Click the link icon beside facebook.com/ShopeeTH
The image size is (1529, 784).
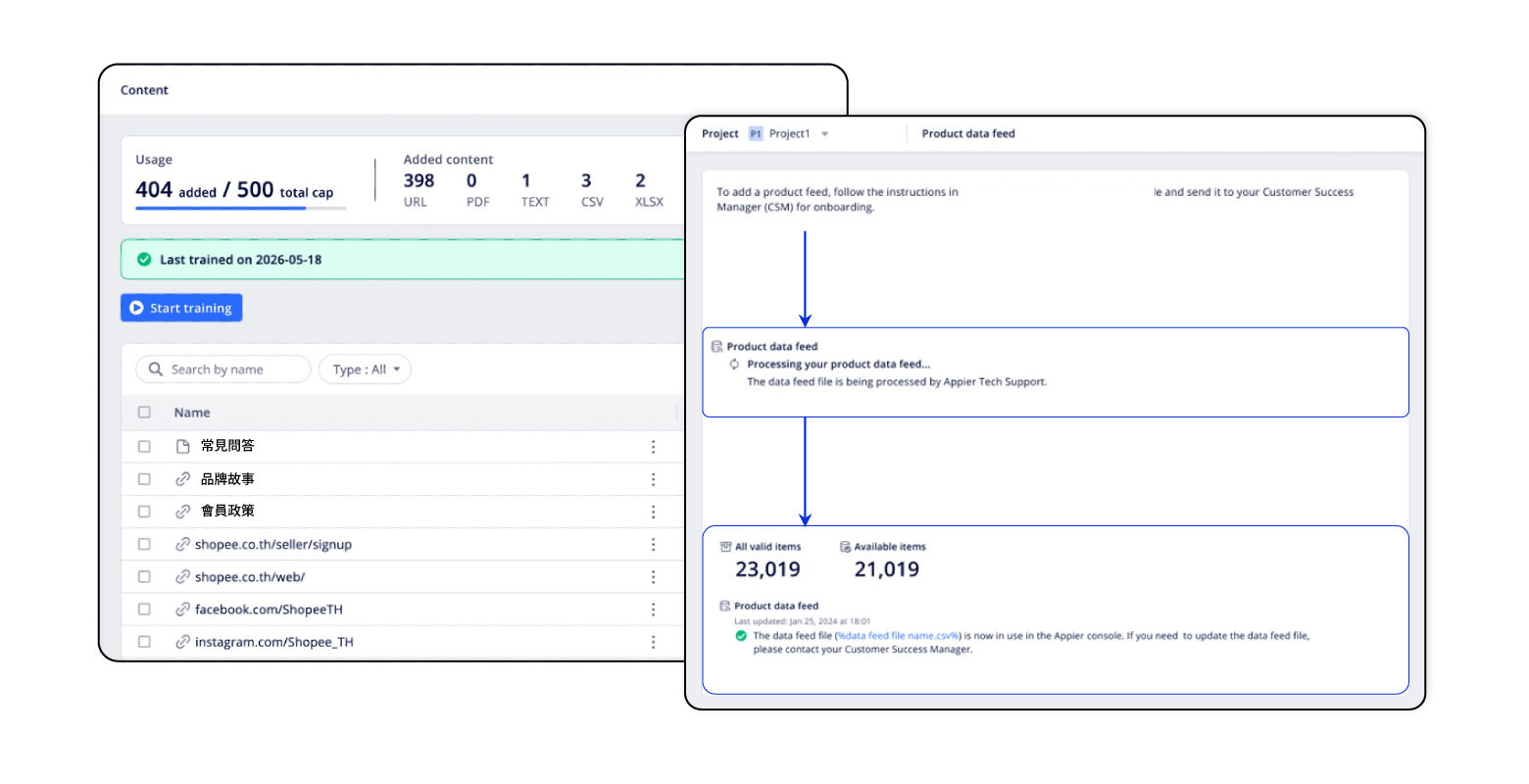click(182, 610)
